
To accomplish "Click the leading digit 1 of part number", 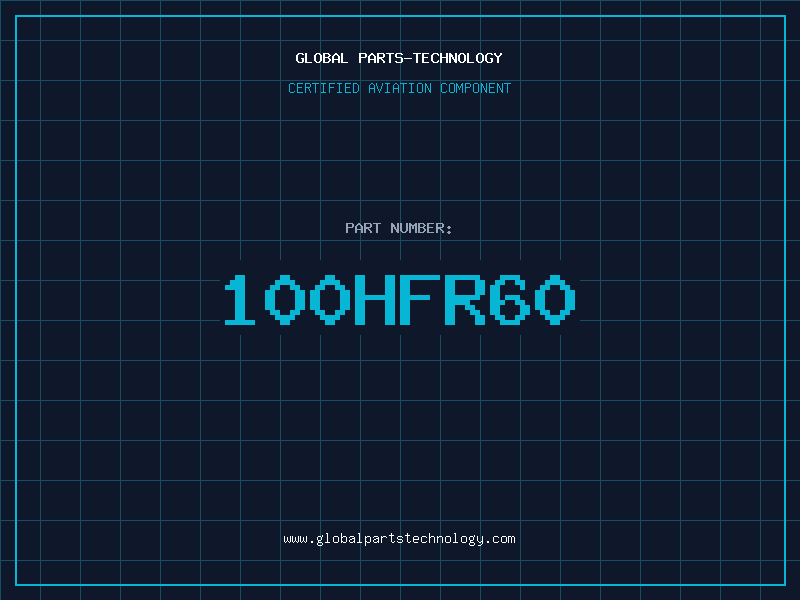I will pyautogui.click(x=240, y=300).
